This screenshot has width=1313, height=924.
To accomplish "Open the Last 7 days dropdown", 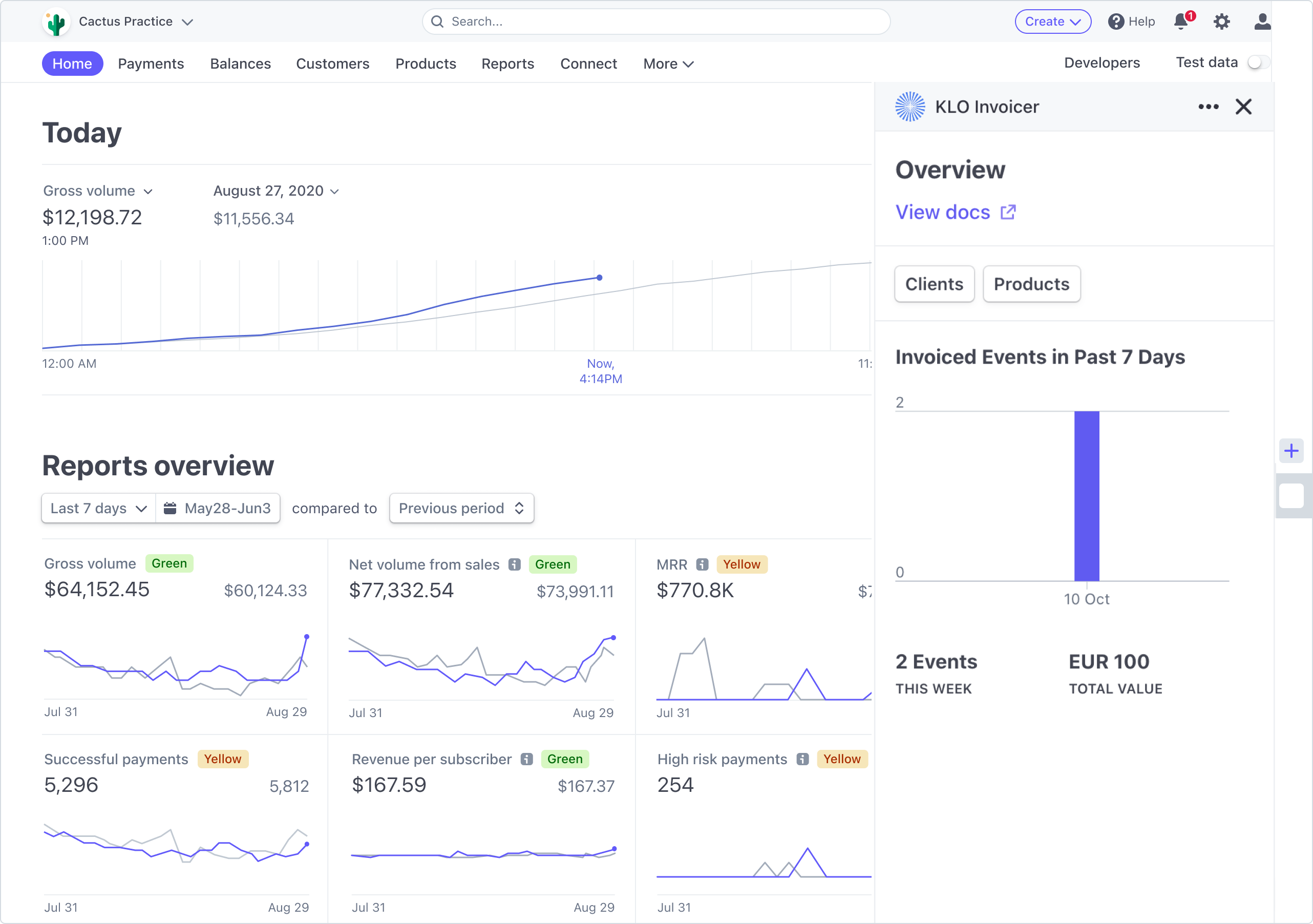I will 98,508.
